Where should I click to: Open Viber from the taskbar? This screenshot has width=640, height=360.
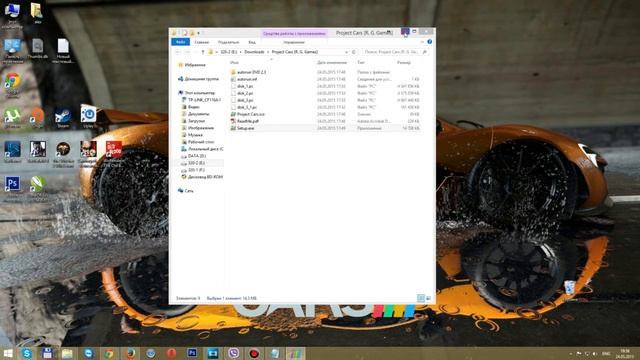[233, 353]
